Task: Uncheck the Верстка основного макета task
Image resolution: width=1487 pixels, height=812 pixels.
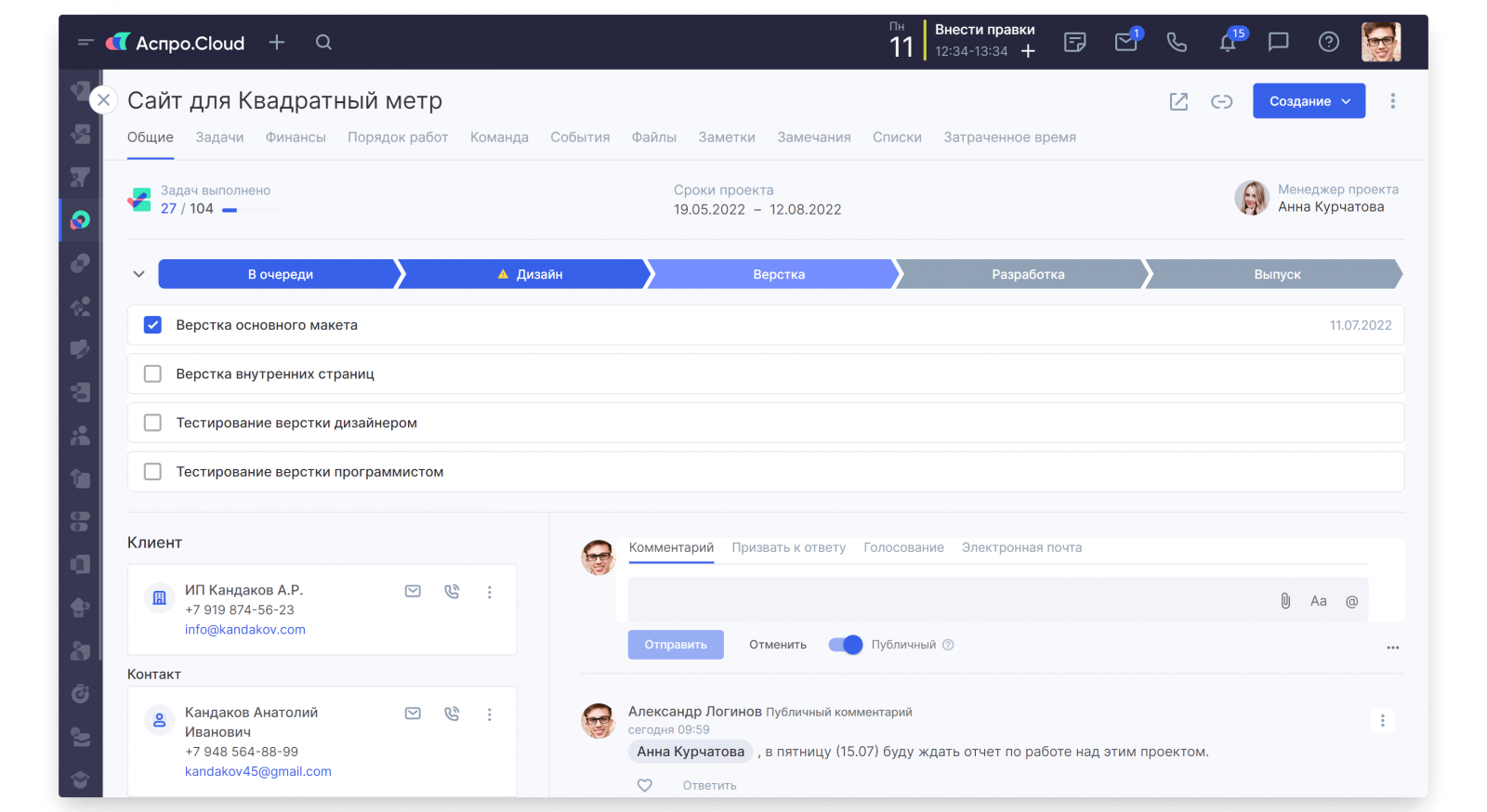Action: 153,325
